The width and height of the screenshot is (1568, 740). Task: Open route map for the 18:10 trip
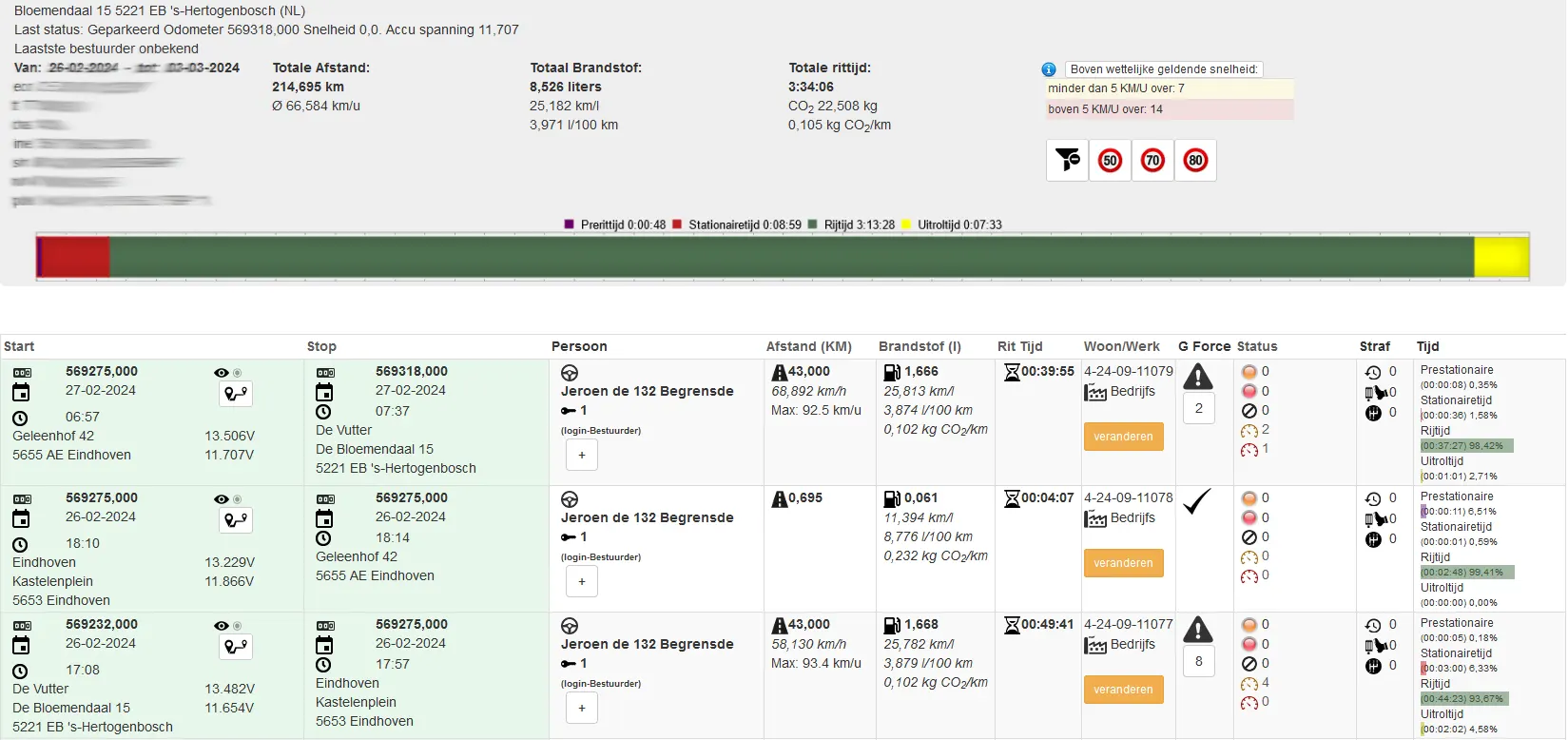tap(236, 520)
